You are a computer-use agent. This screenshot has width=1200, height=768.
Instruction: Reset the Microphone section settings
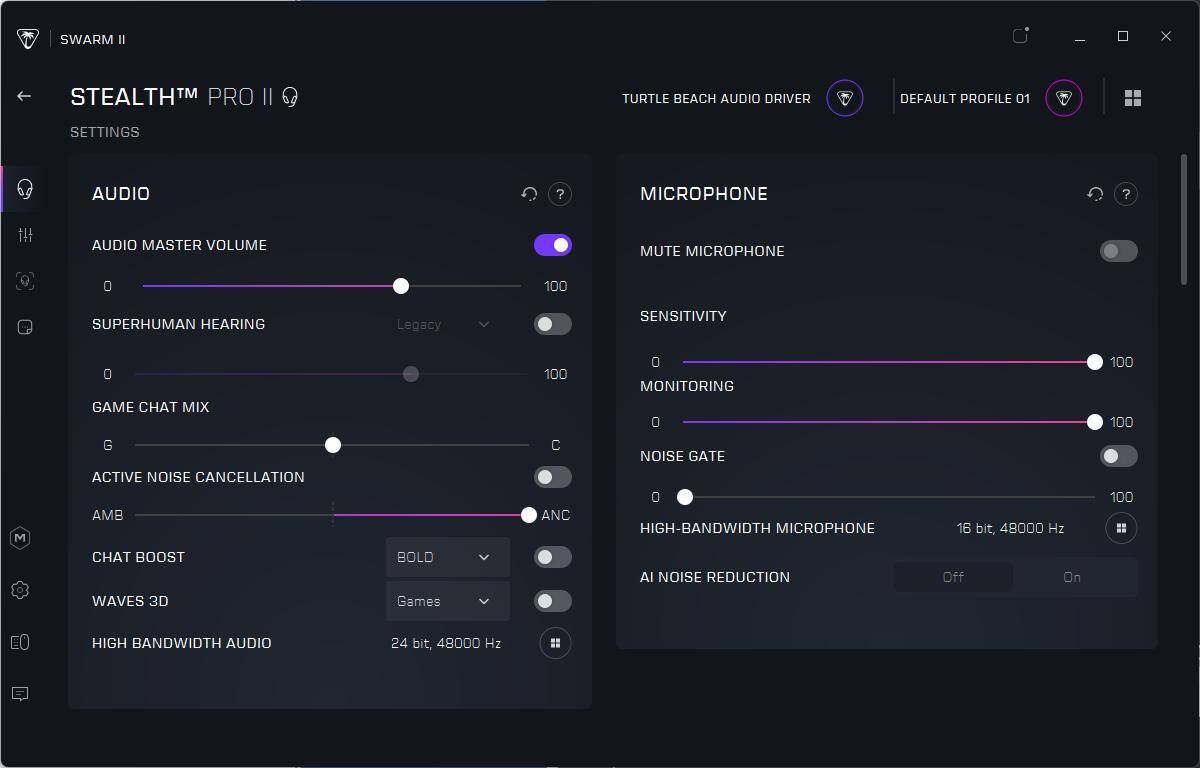pyautogui.click(x=1095, y=194)
